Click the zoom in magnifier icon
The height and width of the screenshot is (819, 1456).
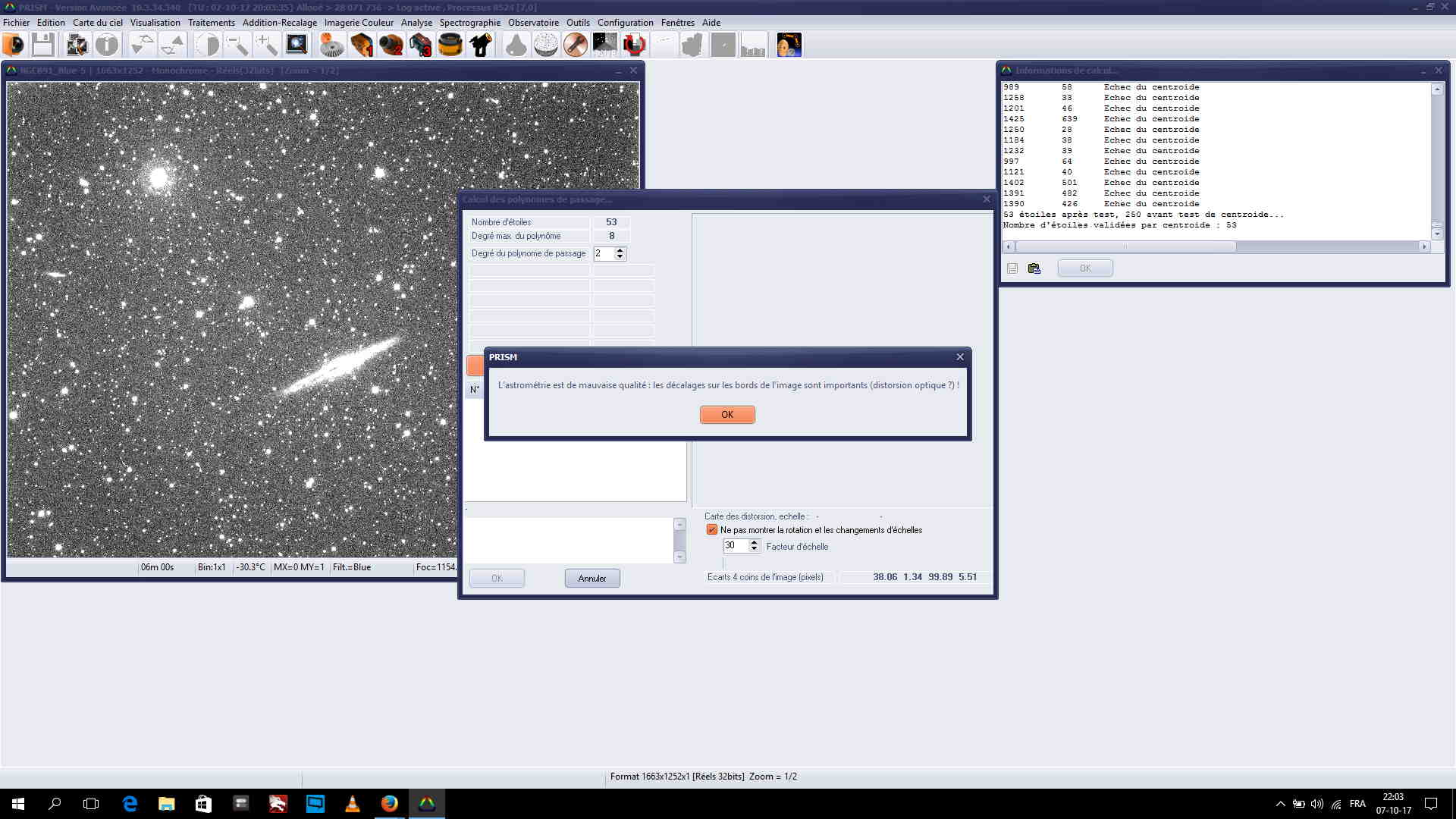pos(266,45)
